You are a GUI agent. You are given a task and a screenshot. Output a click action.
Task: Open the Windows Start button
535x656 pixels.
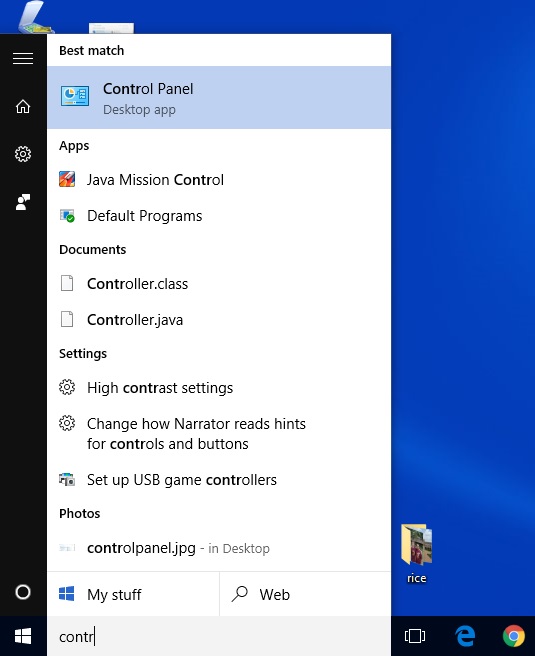[x=23, y=636]
